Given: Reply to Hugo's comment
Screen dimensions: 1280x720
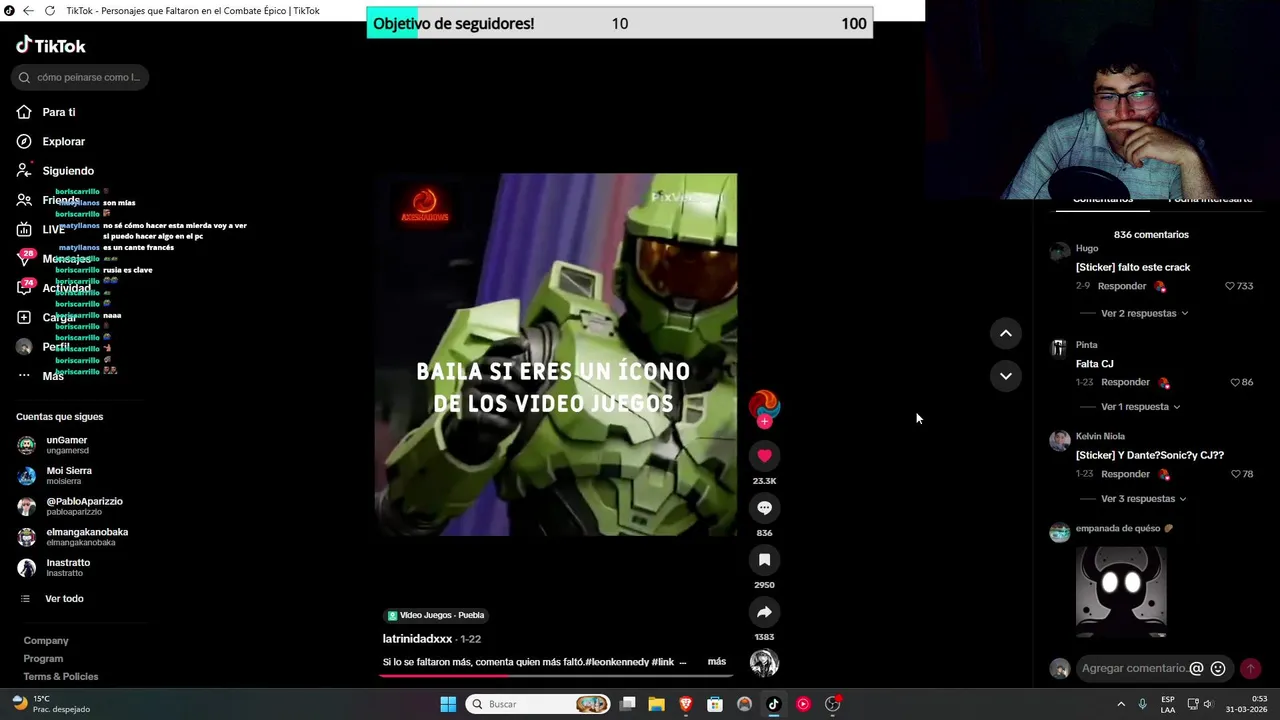Looking at the screenshot, I should (x=1122, y=286).
